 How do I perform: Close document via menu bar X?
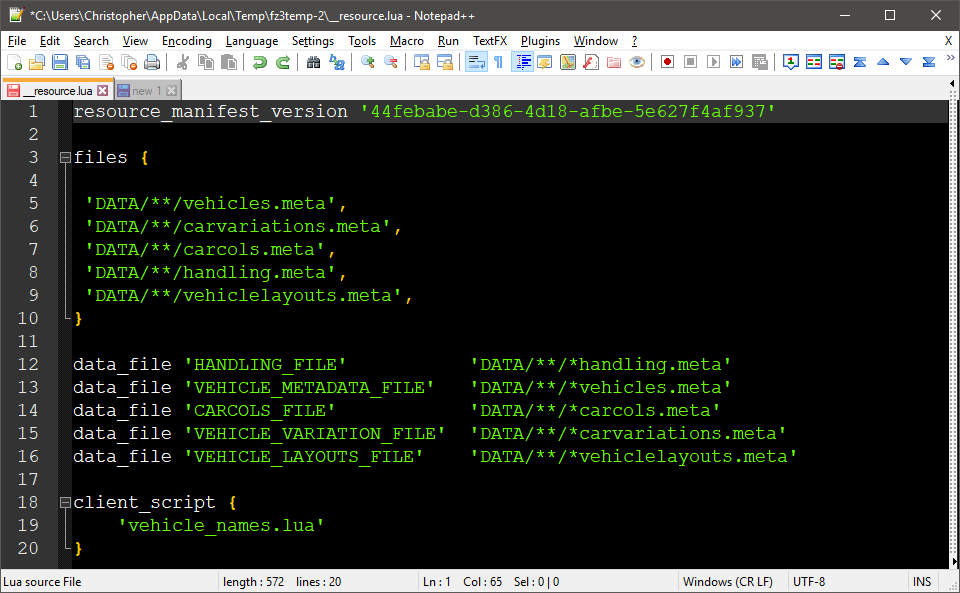point(948,41)
